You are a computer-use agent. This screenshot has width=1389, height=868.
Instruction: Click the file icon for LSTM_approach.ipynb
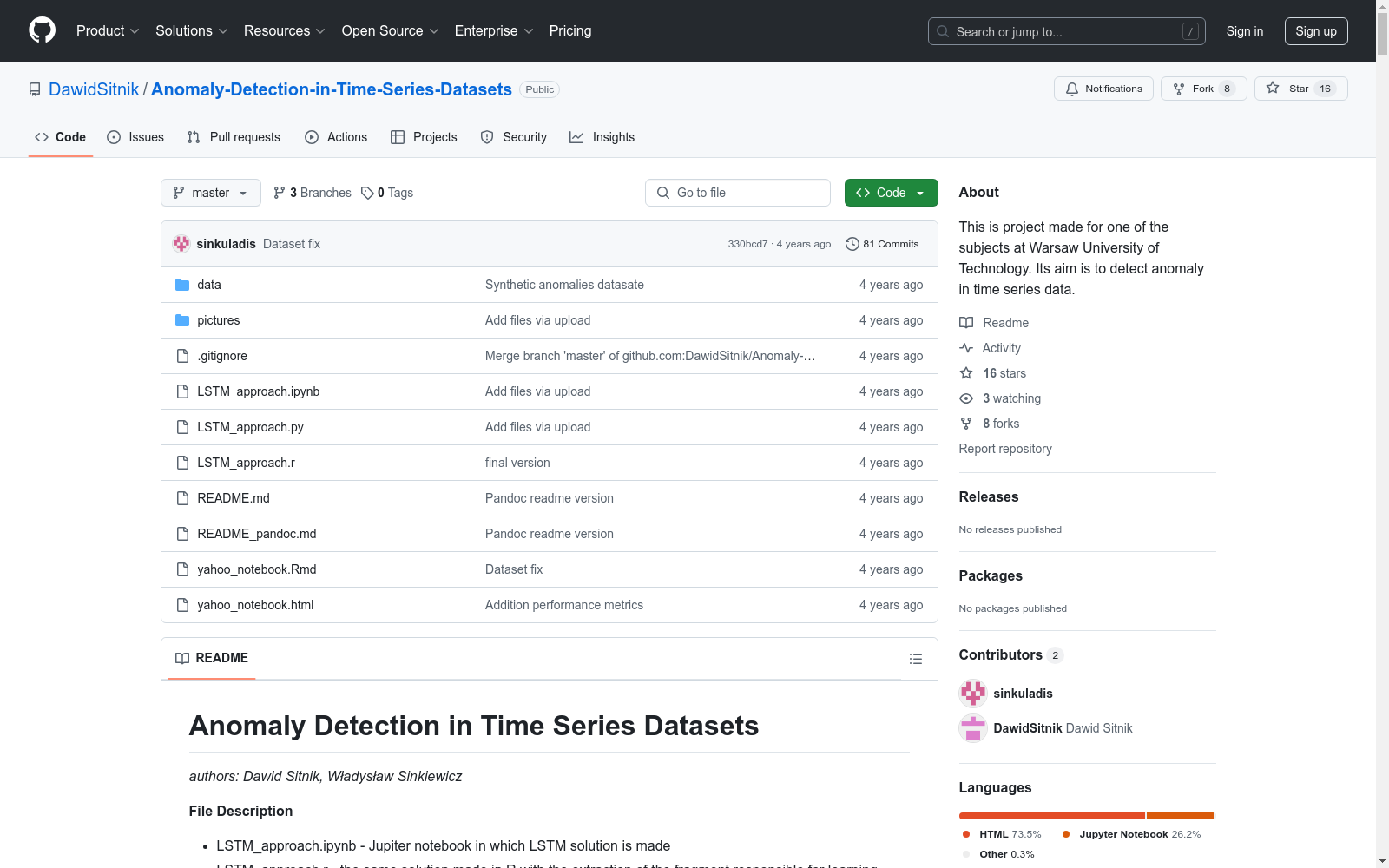coord(182,391)
